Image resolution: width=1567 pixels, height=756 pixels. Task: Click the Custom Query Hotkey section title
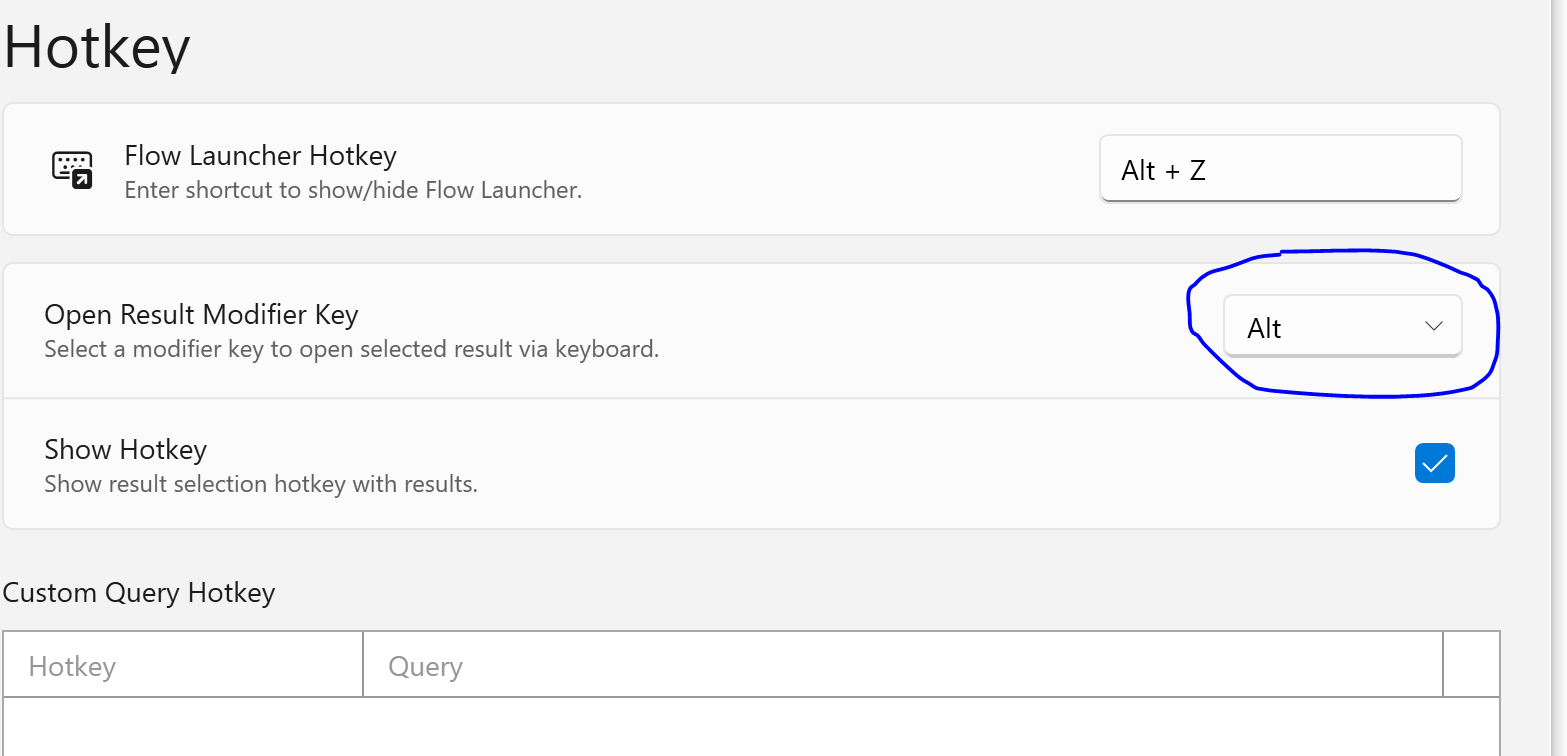tap(139, 593)
